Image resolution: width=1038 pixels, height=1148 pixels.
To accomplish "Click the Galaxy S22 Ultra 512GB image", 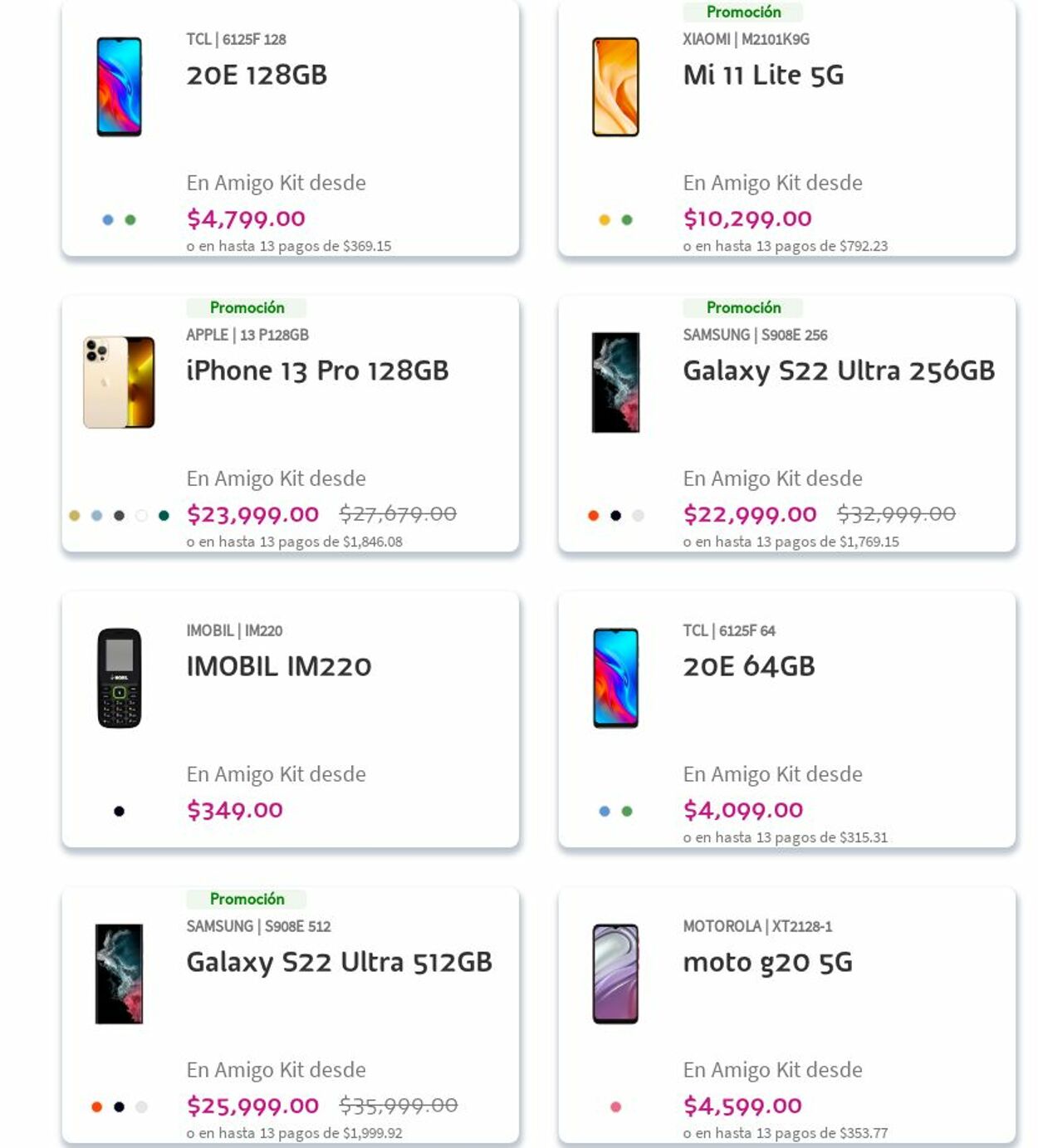I will pyautogui.click(x=119, y=974).
